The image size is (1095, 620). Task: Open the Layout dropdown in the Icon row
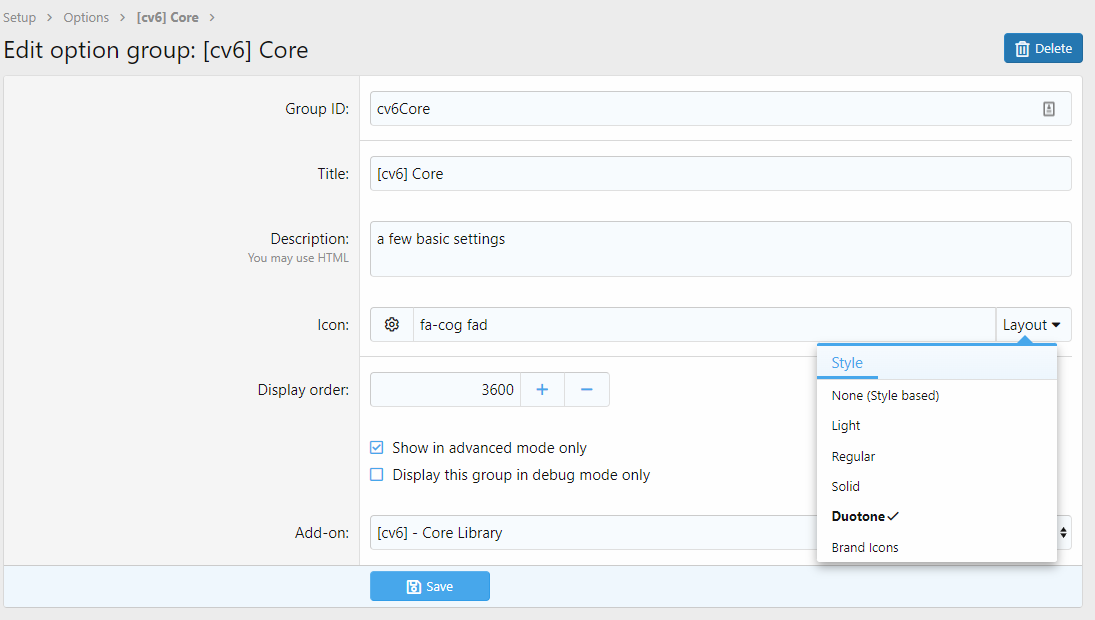[1032, 325]
